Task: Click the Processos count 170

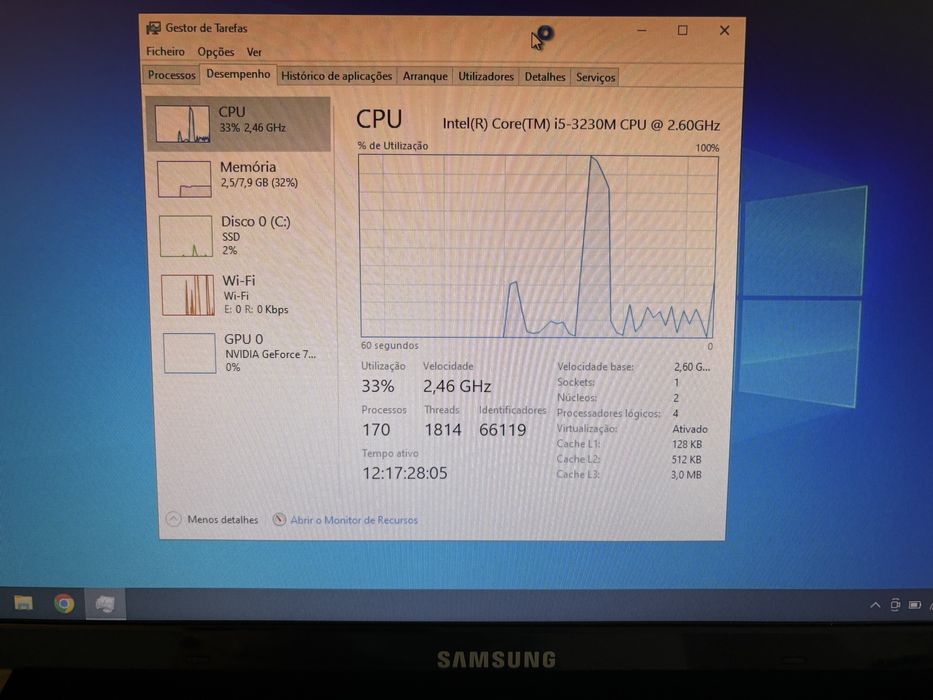Action: [376, 430]
